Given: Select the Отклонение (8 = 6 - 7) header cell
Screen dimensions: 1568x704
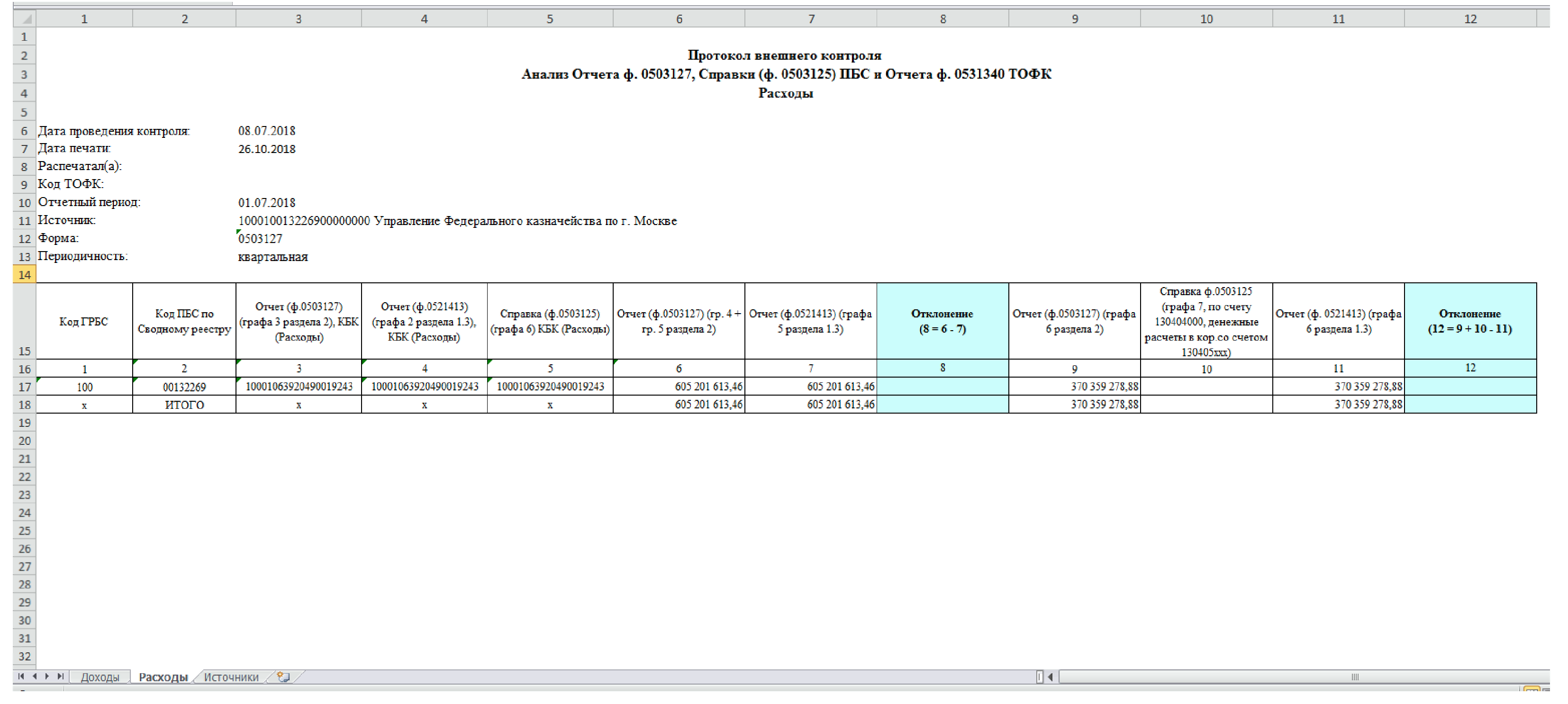Looking at the screenshot, I should pos(942,321).
